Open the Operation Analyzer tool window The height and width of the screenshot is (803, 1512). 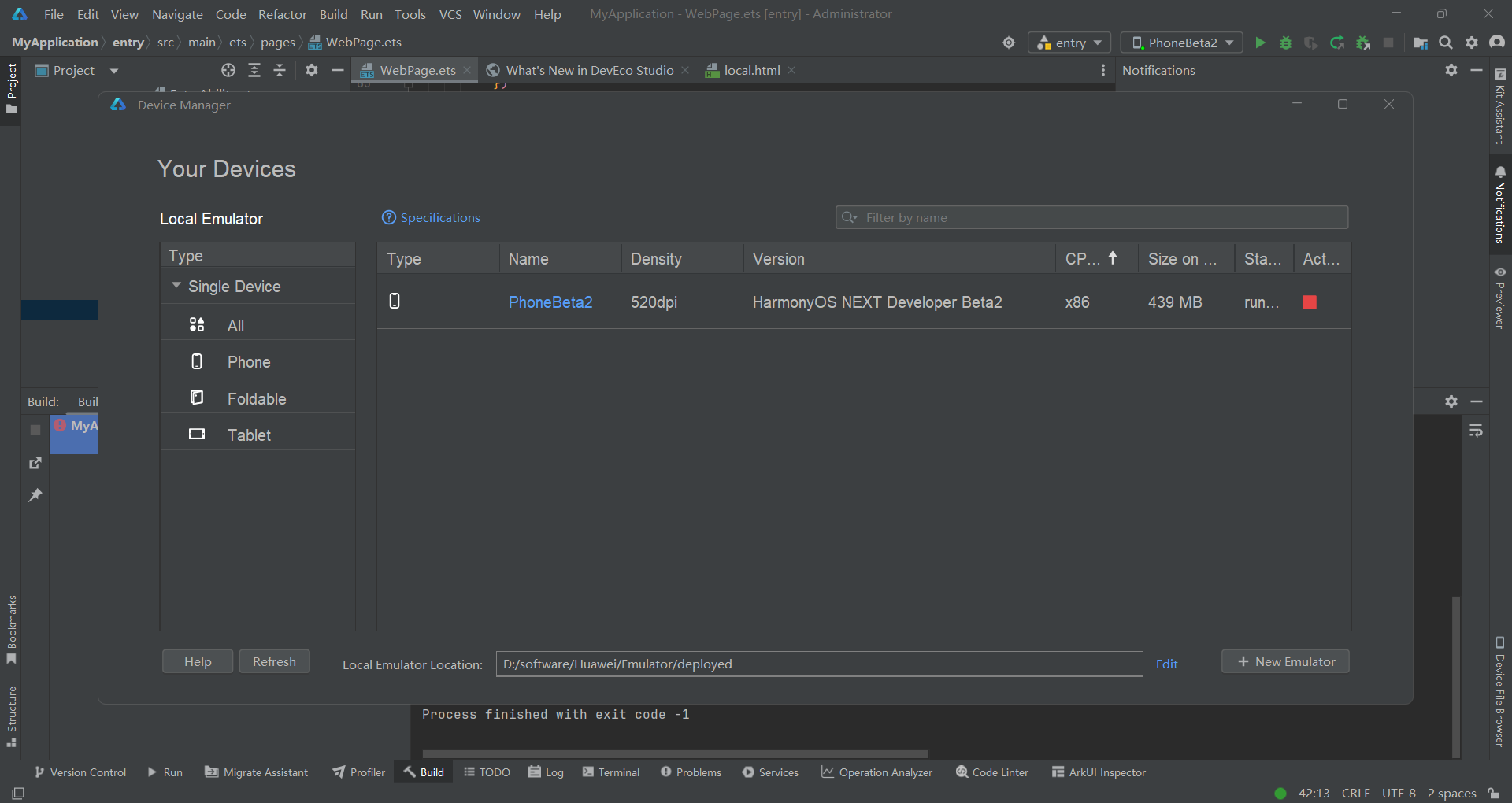pos(876,772)
